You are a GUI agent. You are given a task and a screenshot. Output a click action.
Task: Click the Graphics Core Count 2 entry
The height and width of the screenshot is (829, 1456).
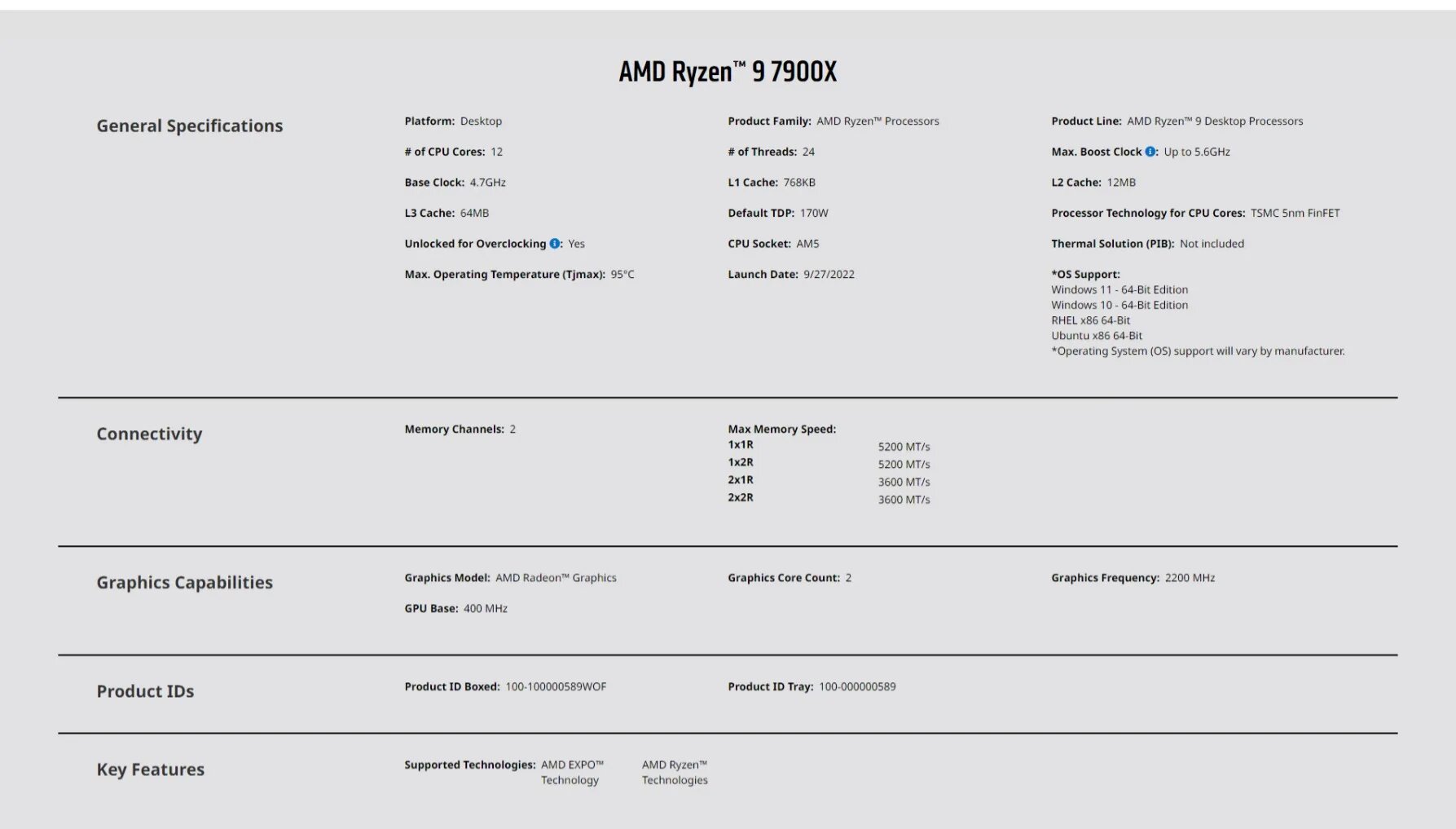pyautogui.click(x=790, y=578)
